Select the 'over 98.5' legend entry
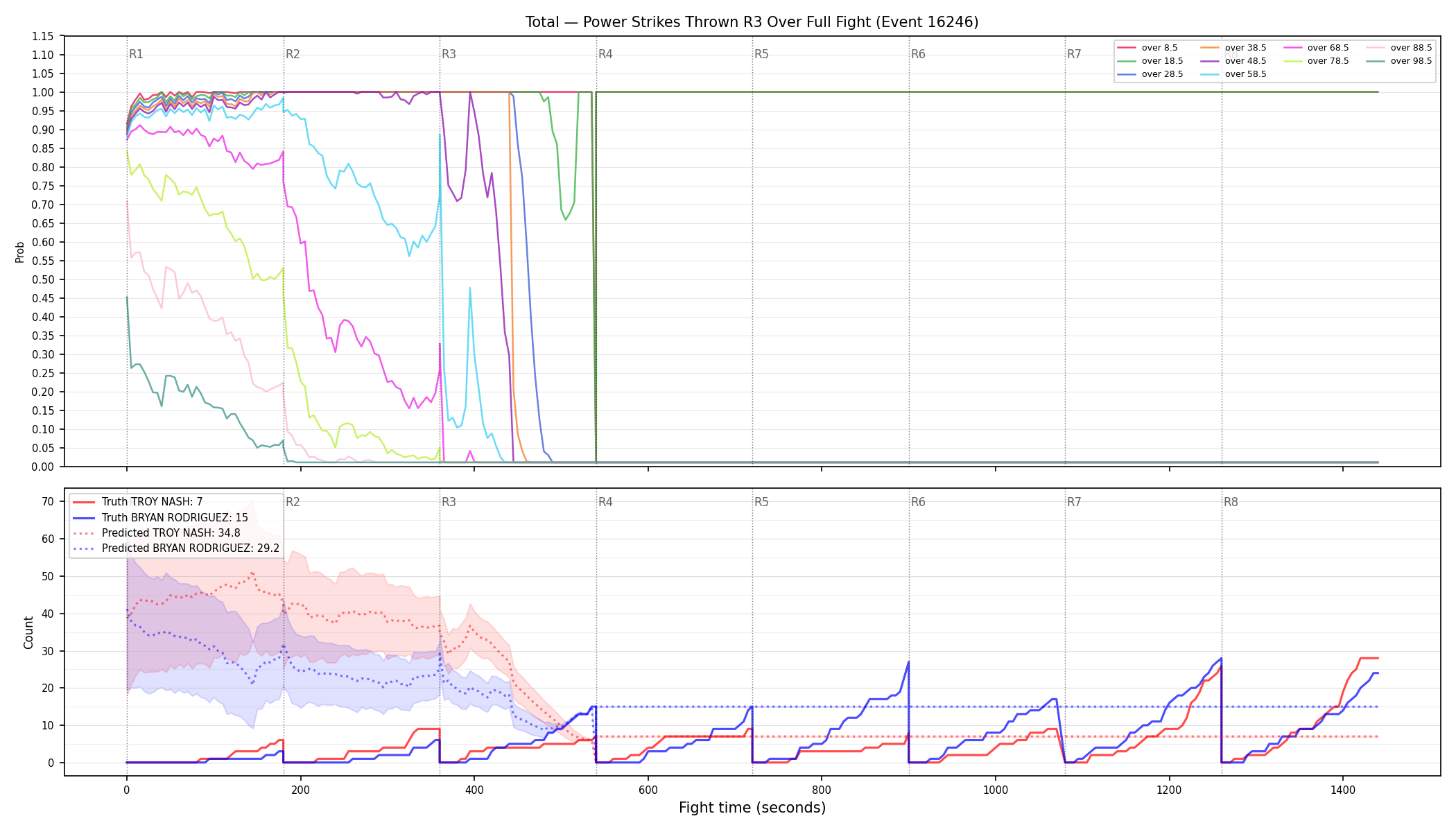This screenshot has height=832, width=1456. coord(1399,61)
